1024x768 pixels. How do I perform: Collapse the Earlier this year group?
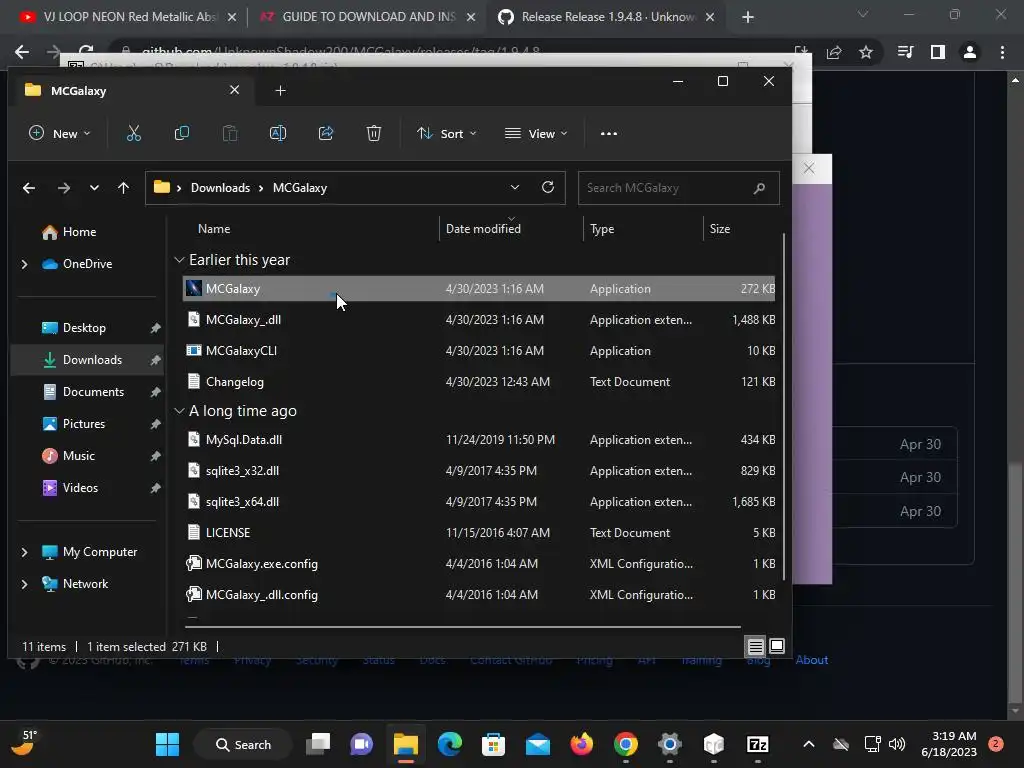tap(179, 260)
